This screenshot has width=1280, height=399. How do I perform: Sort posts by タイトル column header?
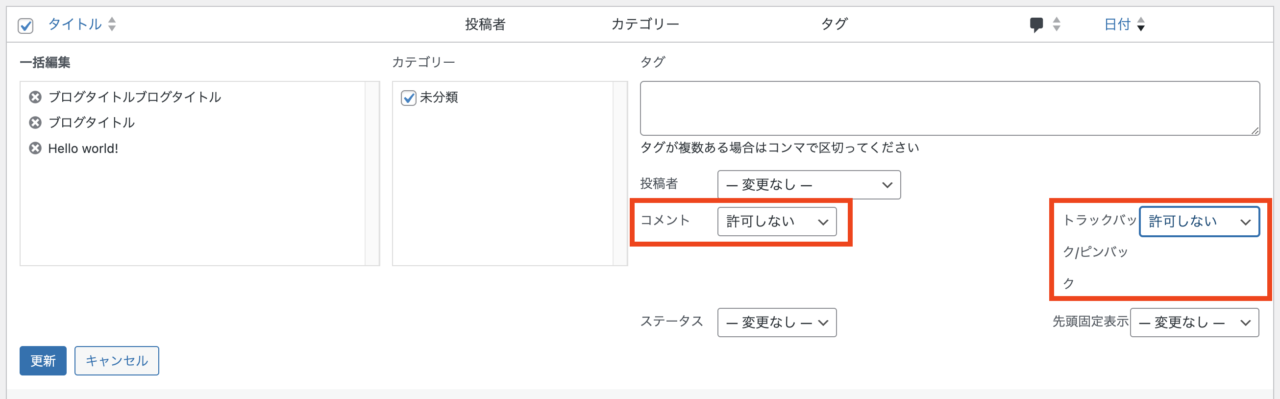(x=75, y=24)
